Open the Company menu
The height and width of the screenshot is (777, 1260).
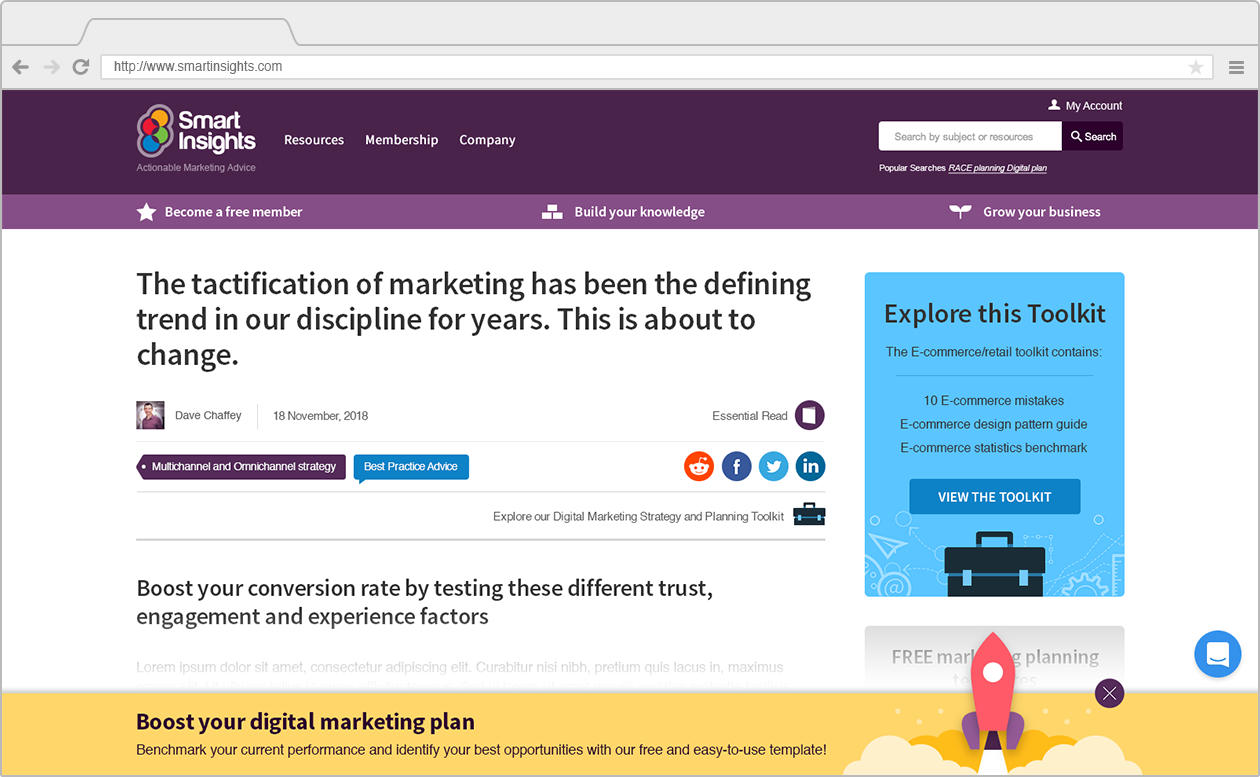point(487,140)
